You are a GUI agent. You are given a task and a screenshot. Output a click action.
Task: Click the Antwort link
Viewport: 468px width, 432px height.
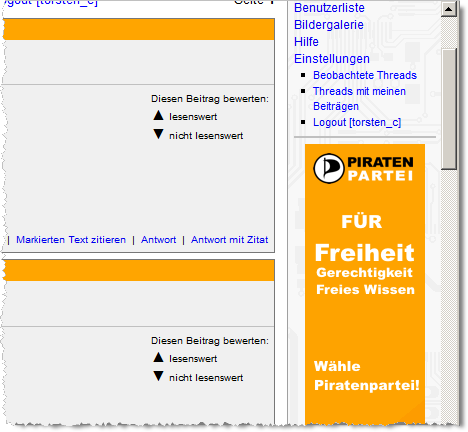158,240
